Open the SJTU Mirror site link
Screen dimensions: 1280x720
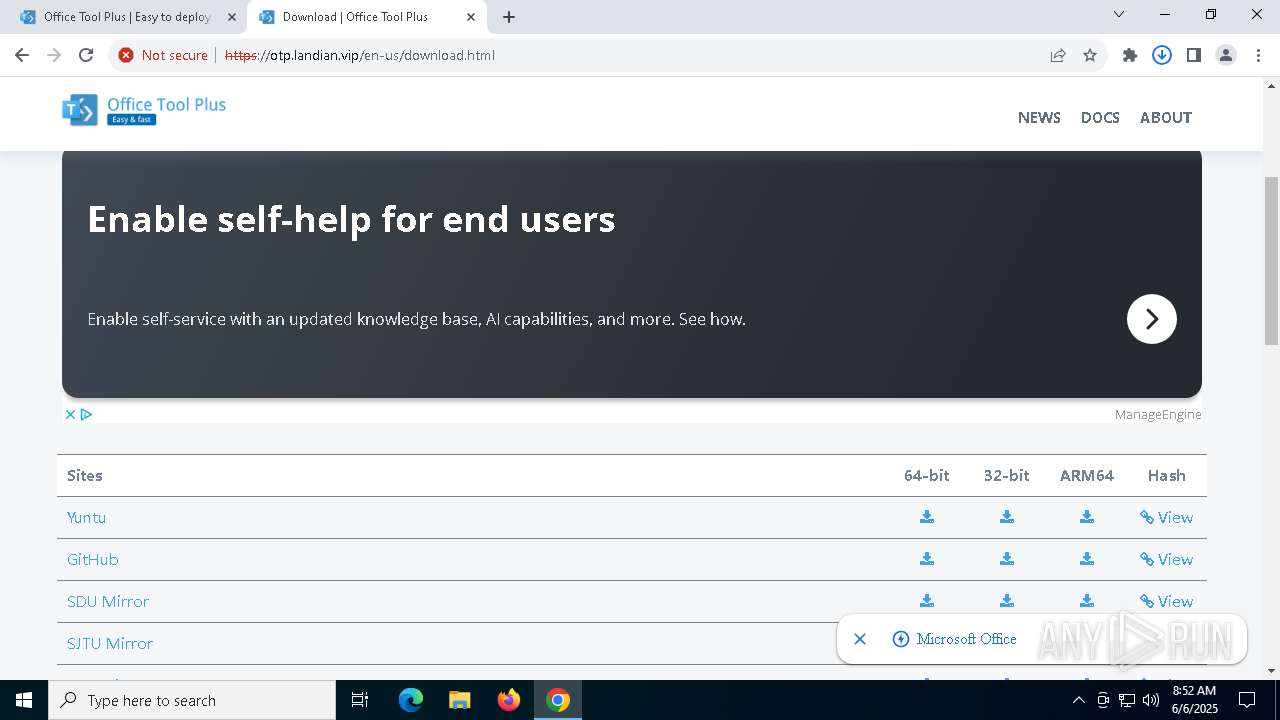click(110, 643)
